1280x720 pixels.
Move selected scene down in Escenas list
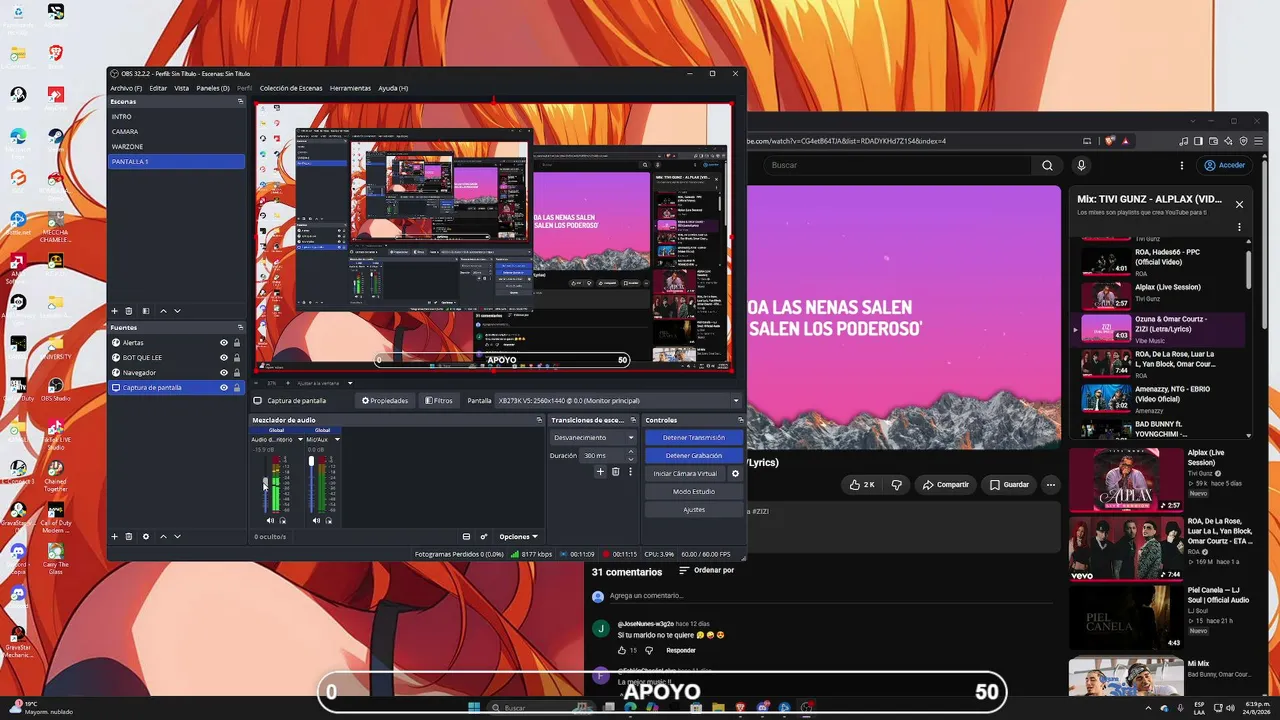coord(177,311)
